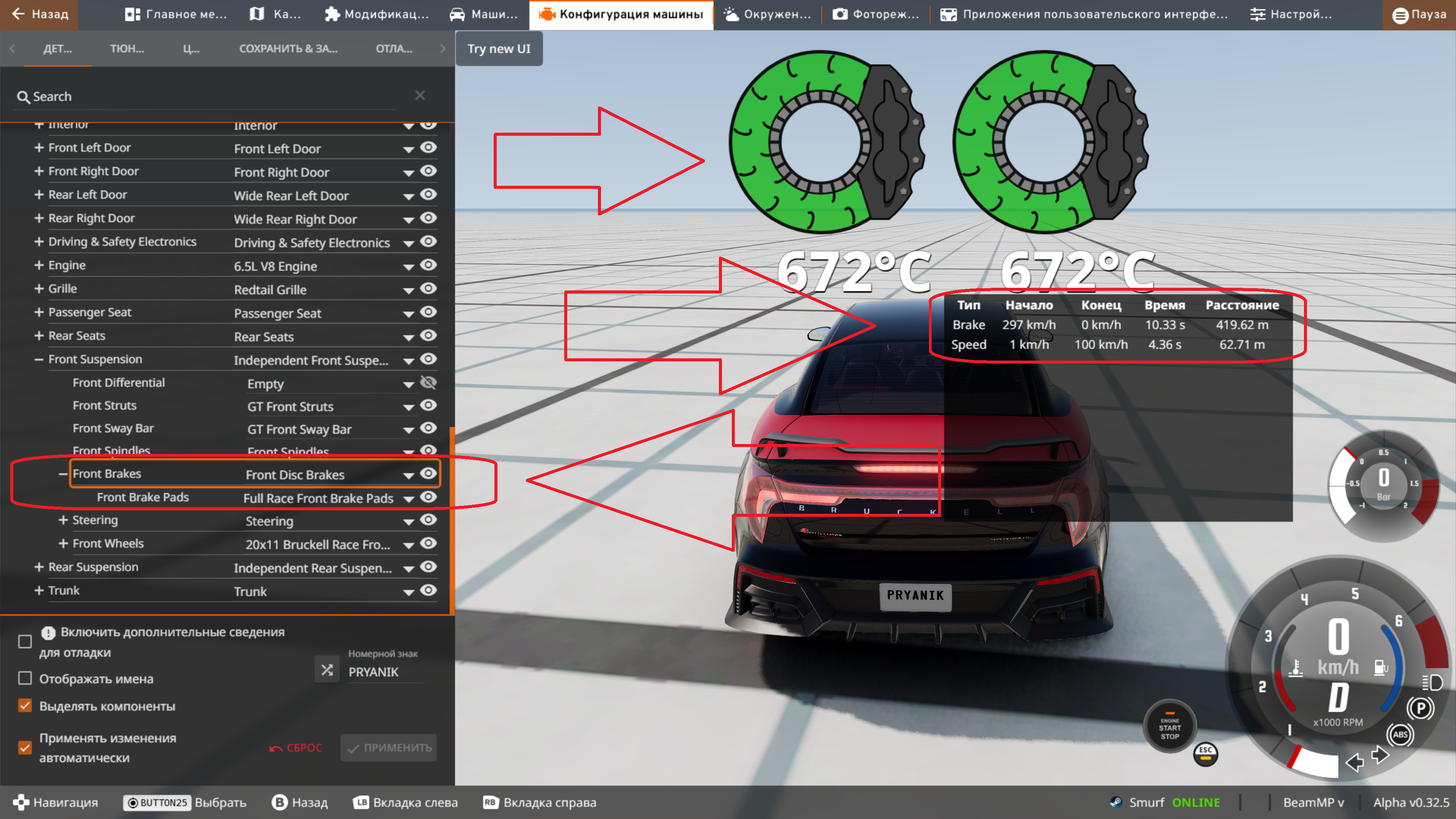
Task: Click the right turn signal arrow
Action: pos(1380,755)
